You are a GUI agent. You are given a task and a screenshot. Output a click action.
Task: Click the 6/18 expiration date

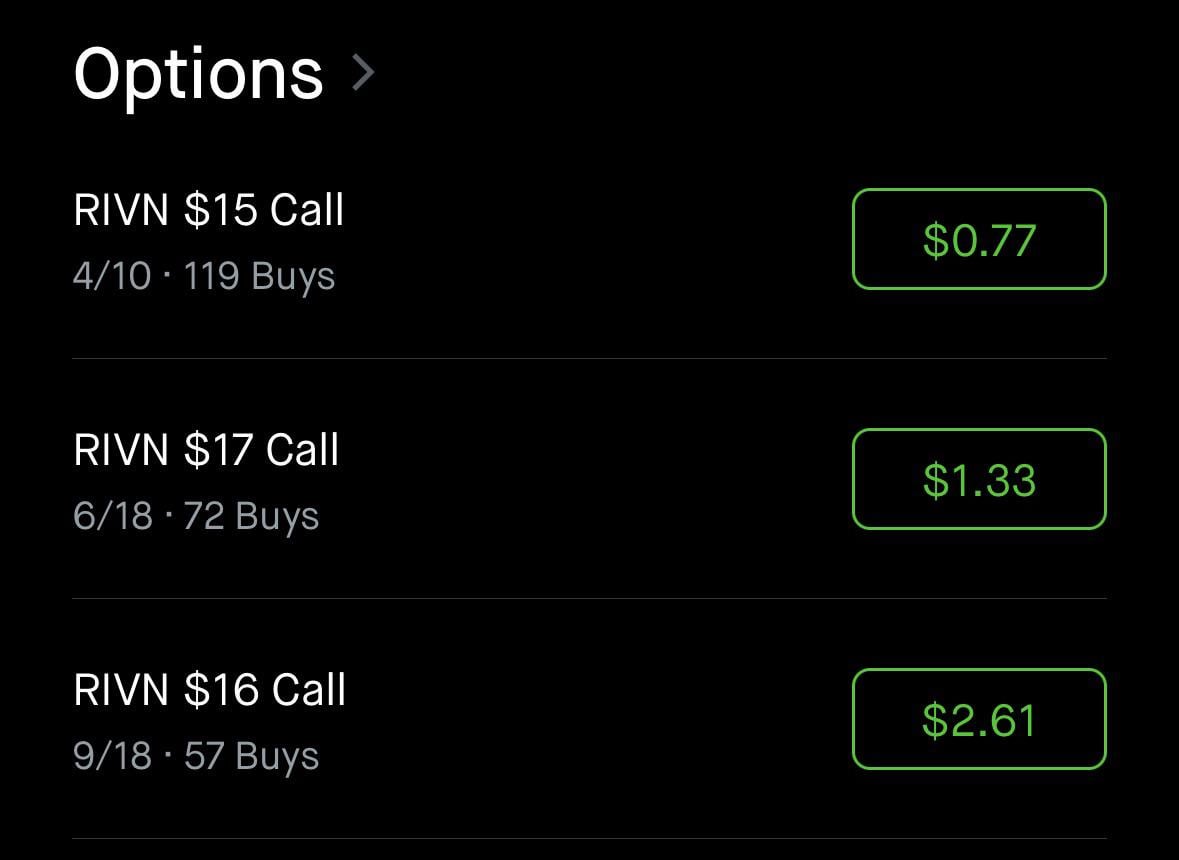(112, 516)
